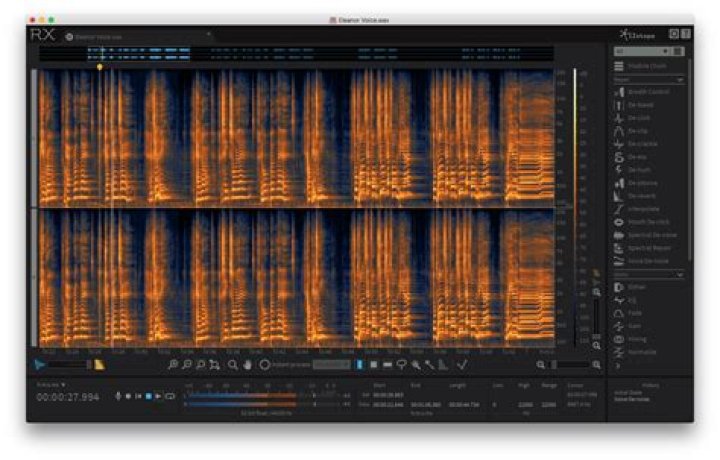The image size is (720, 460).
Task: Click the vertical zoom out magnifier
Action: (596, 346)
